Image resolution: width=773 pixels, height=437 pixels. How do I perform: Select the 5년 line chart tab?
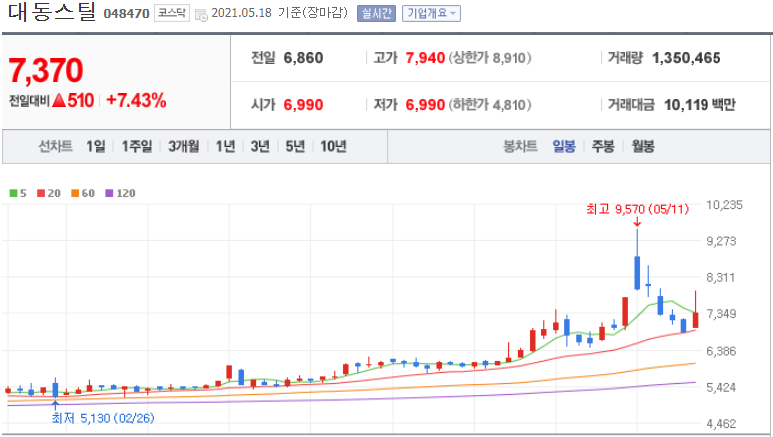click(295, 146)
